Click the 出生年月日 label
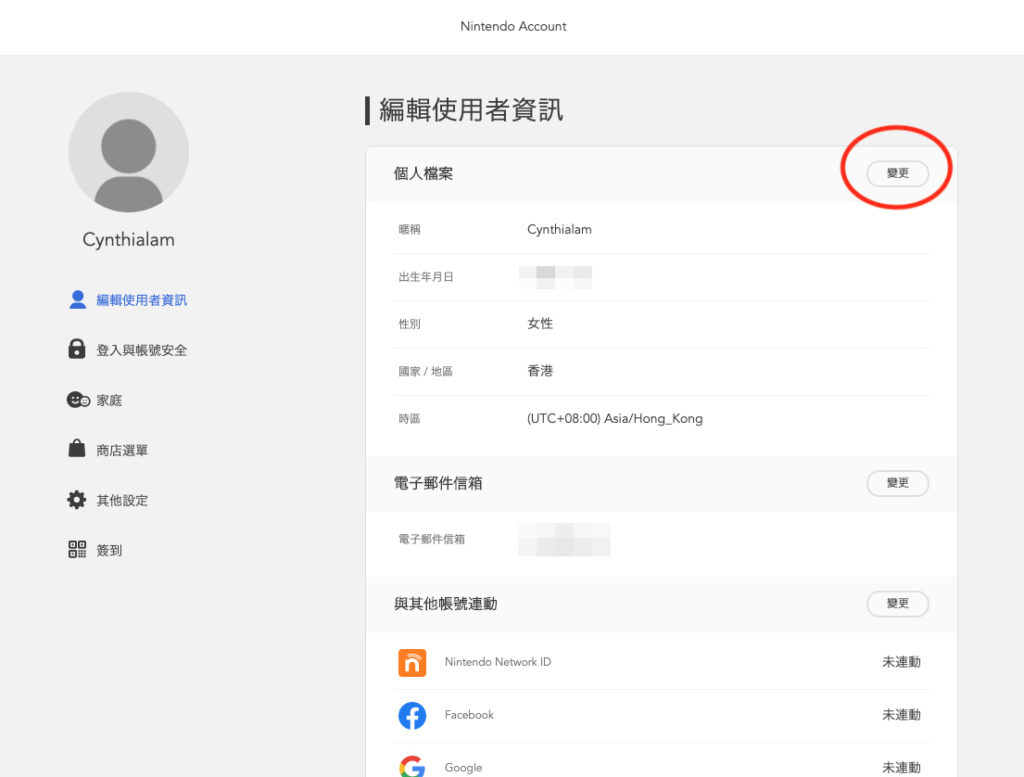 pyautogui.click(x=426, y=277)
